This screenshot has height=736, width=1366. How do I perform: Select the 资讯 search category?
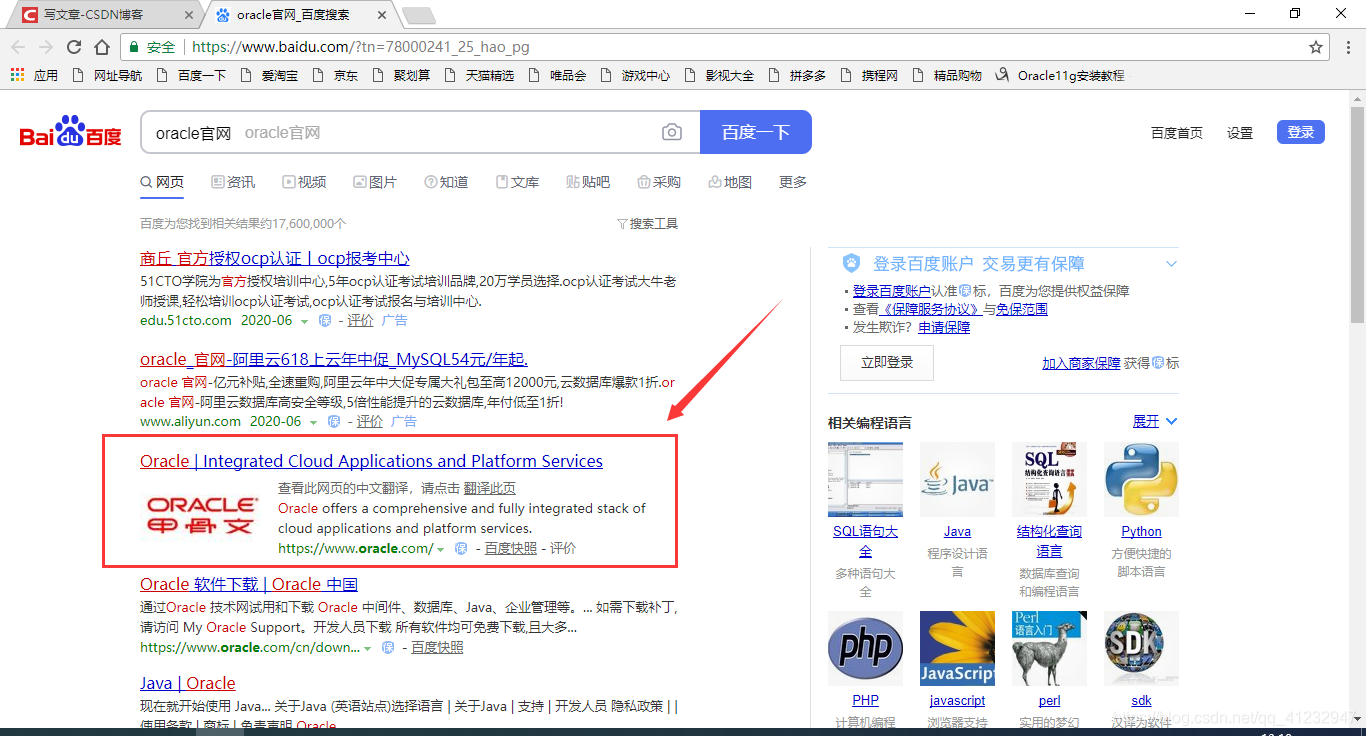click(233, 182)
